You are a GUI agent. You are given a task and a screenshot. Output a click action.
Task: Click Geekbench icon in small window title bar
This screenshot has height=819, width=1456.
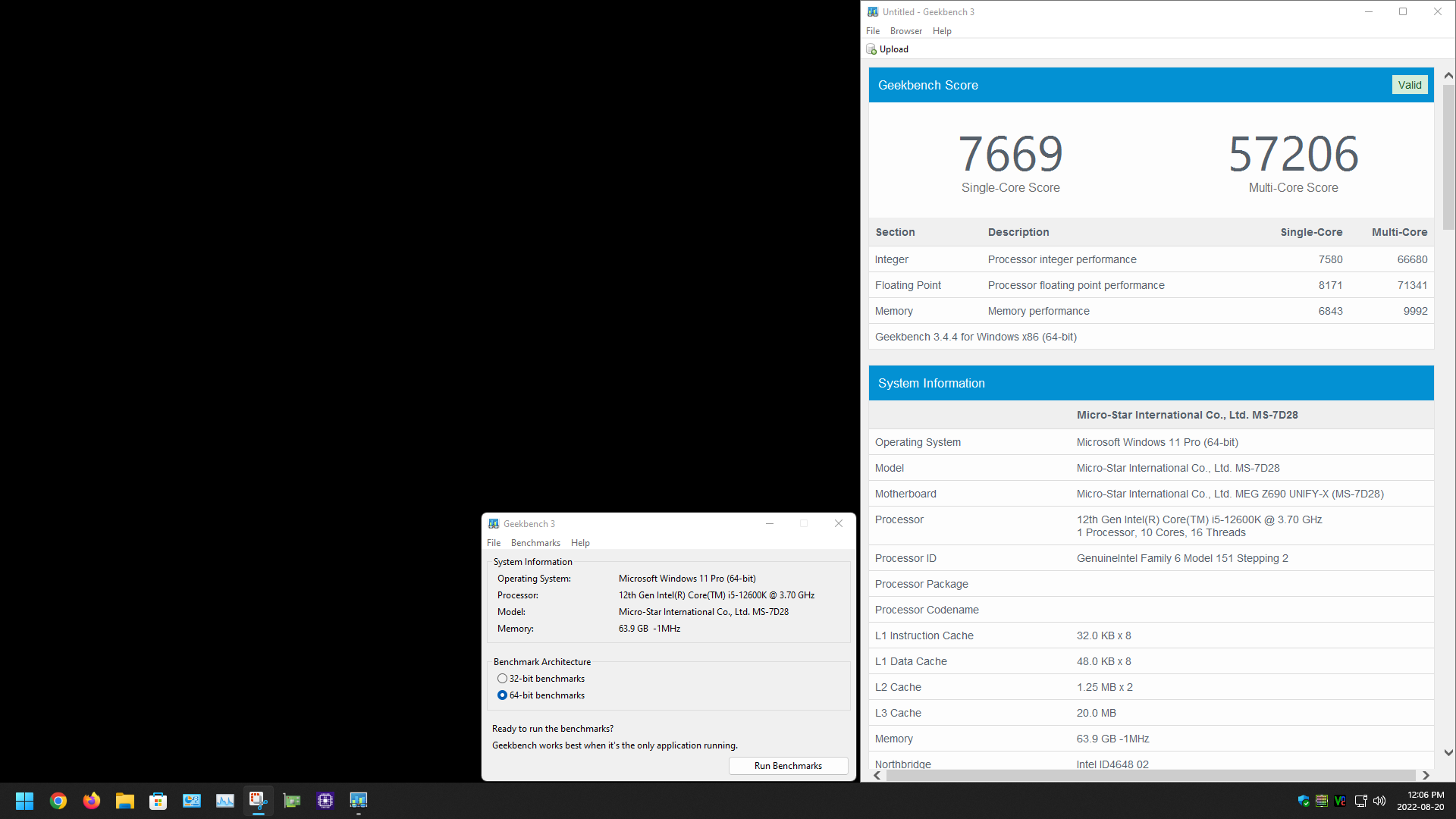click(494, 524)
